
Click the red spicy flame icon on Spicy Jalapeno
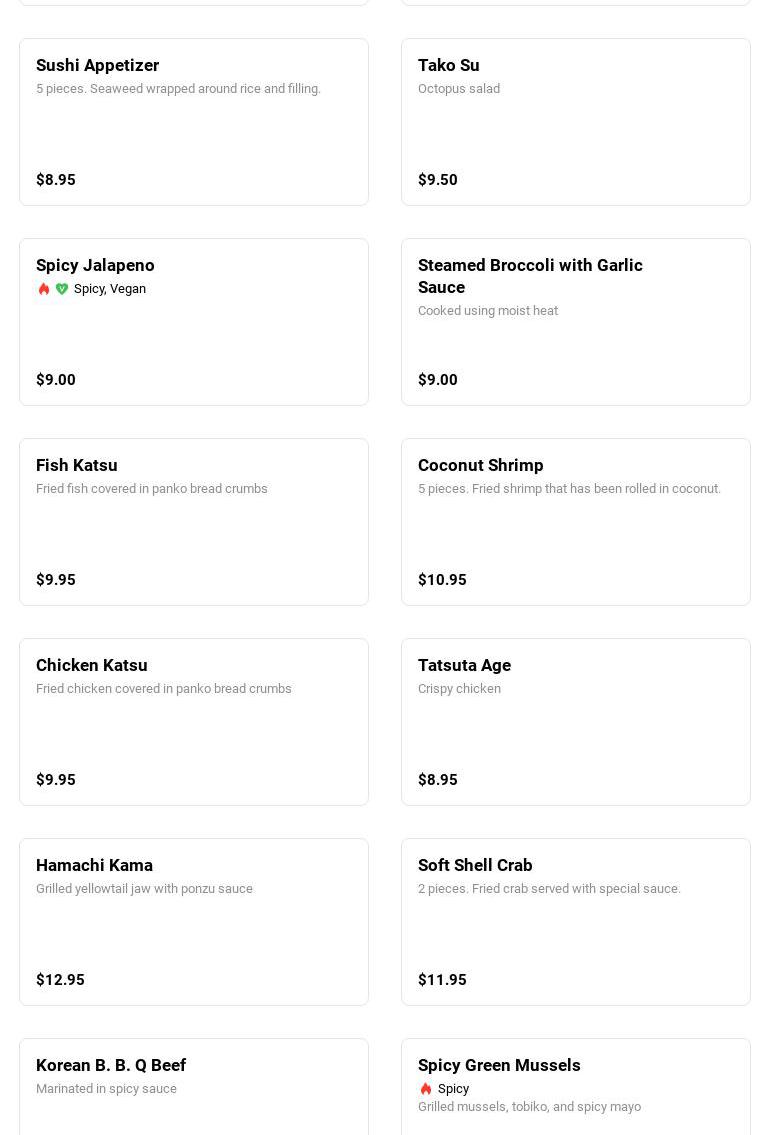44,289
